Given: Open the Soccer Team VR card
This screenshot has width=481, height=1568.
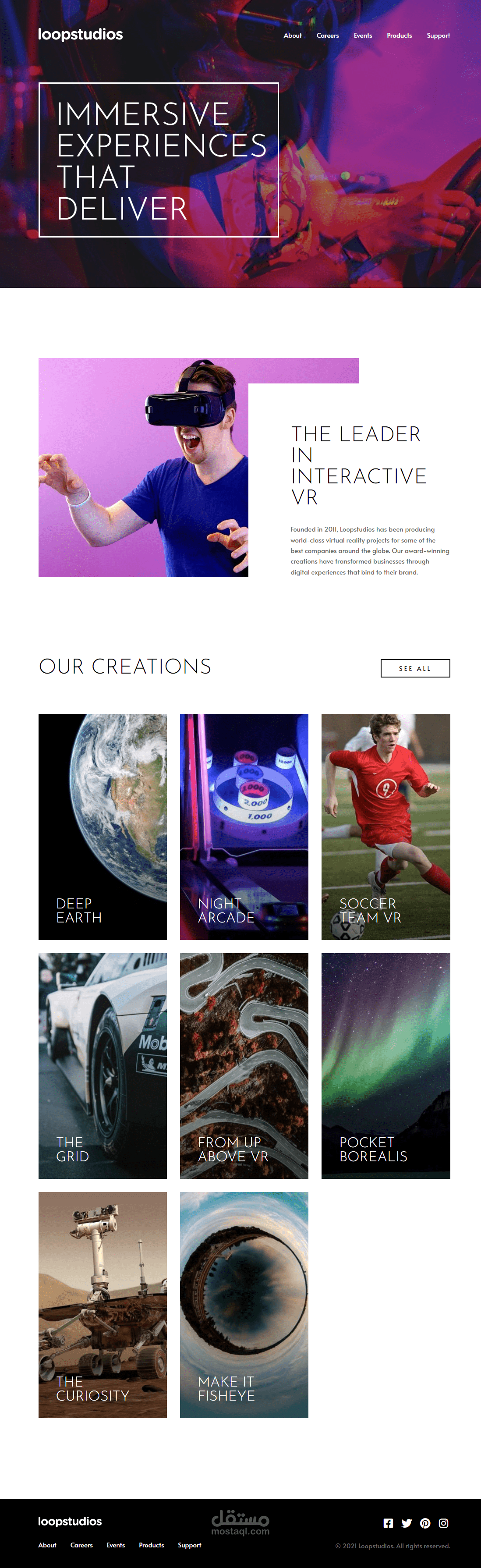Looking at the screenshot, I should [x=386, y=827].
